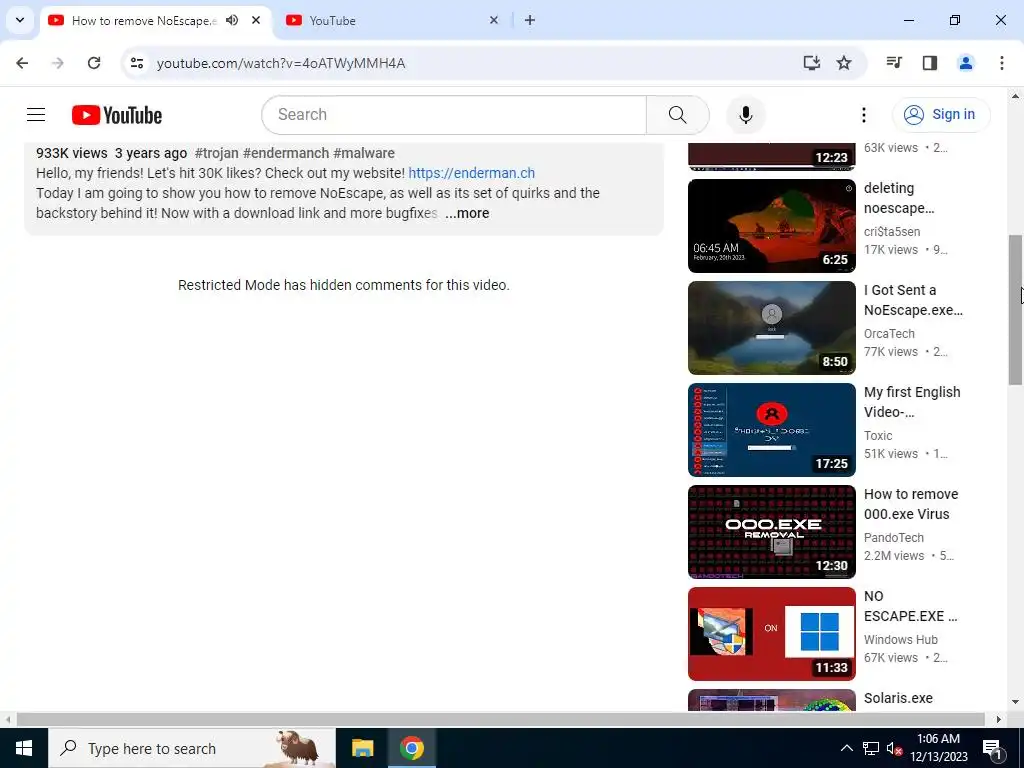Open media controls icon in Chrome toolbar

pyautogui.click(x=894, y=63)
